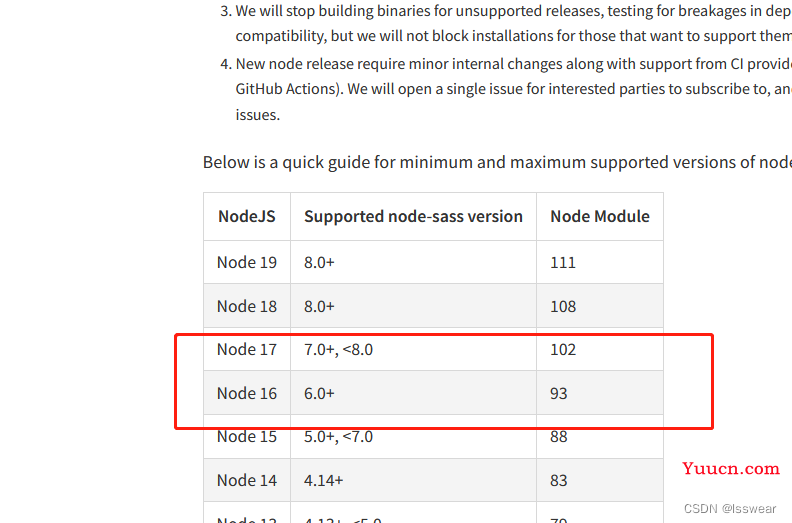Image resolution: width=792 pixels, height=523 pixels.
Task: Click module number 93
Action: pyautogui.click(x=559, y=393)
